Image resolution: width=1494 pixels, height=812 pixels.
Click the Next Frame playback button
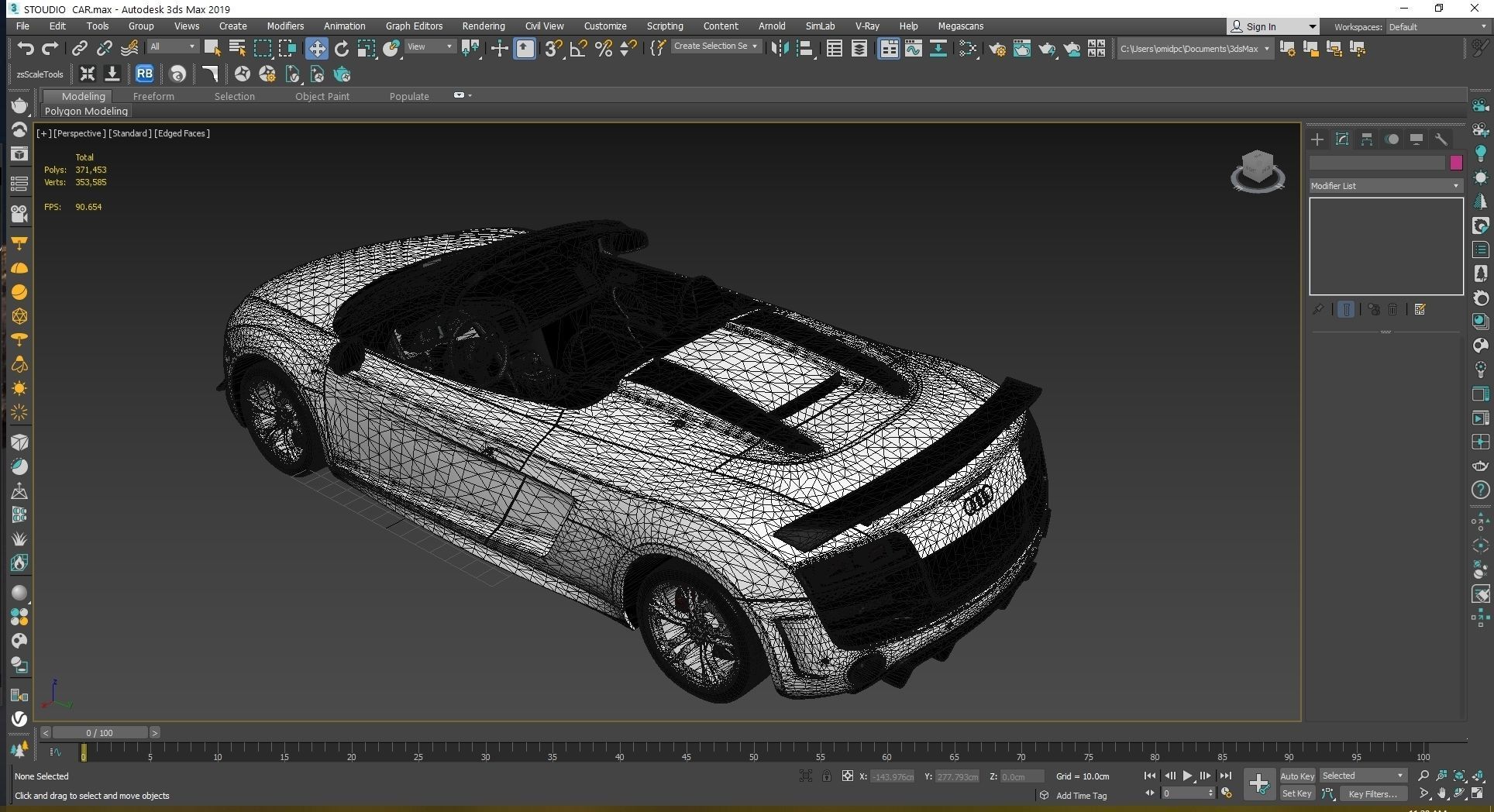[1206, 776]
